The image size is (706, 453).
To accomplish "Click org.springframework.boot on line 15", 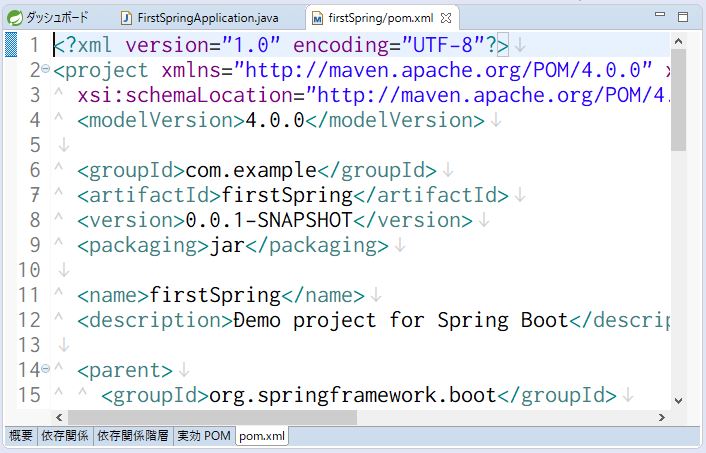I will (353, 395).
